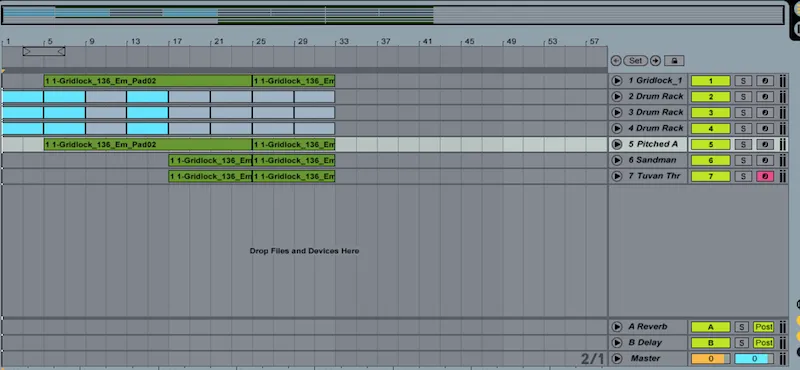The height and width of the screenshot is (370, 800).
Task: Arm the 4 Drum Rack track
Action: click(765, 128)
